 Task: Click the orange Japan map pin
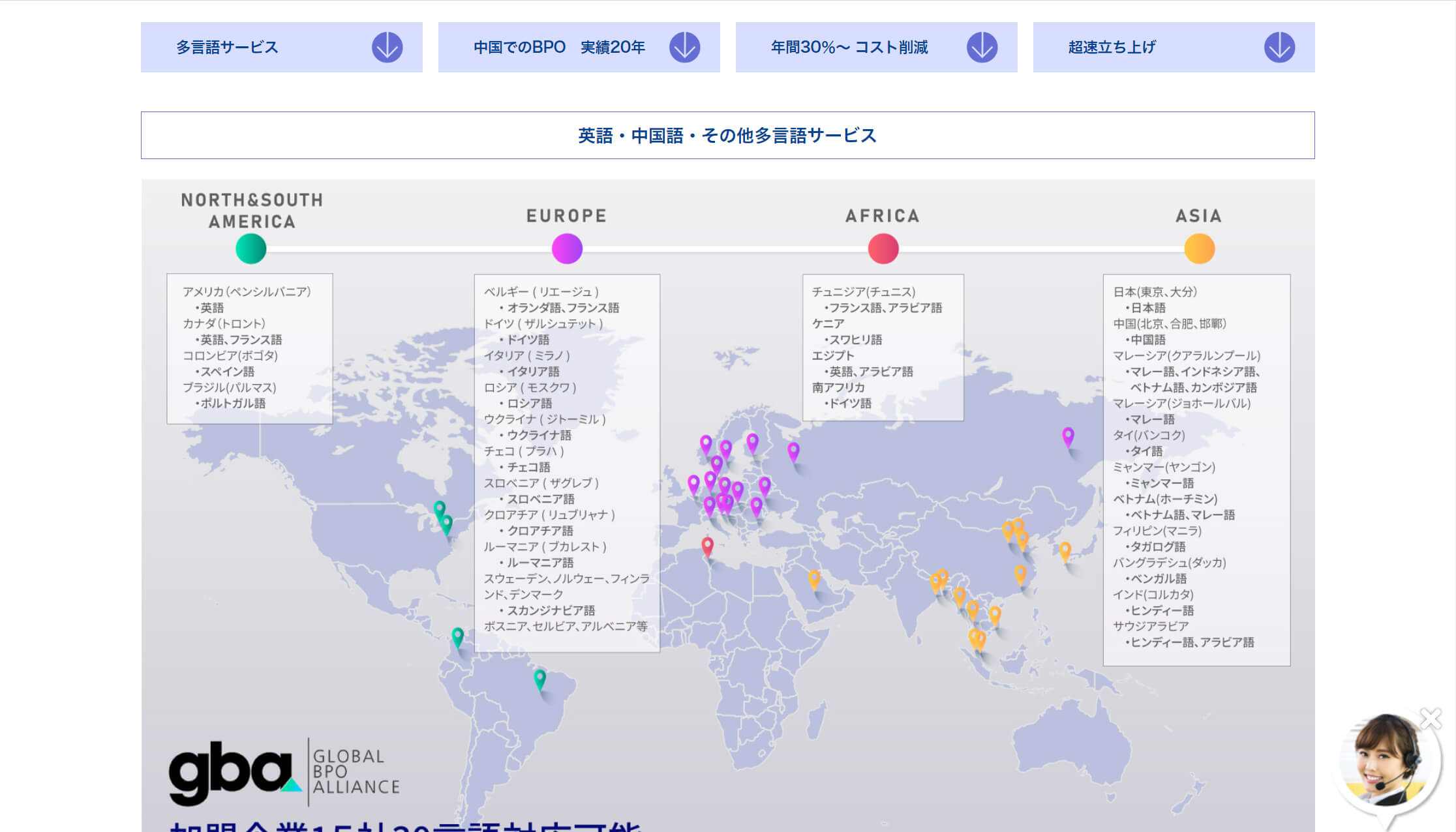click(1065, 551)
